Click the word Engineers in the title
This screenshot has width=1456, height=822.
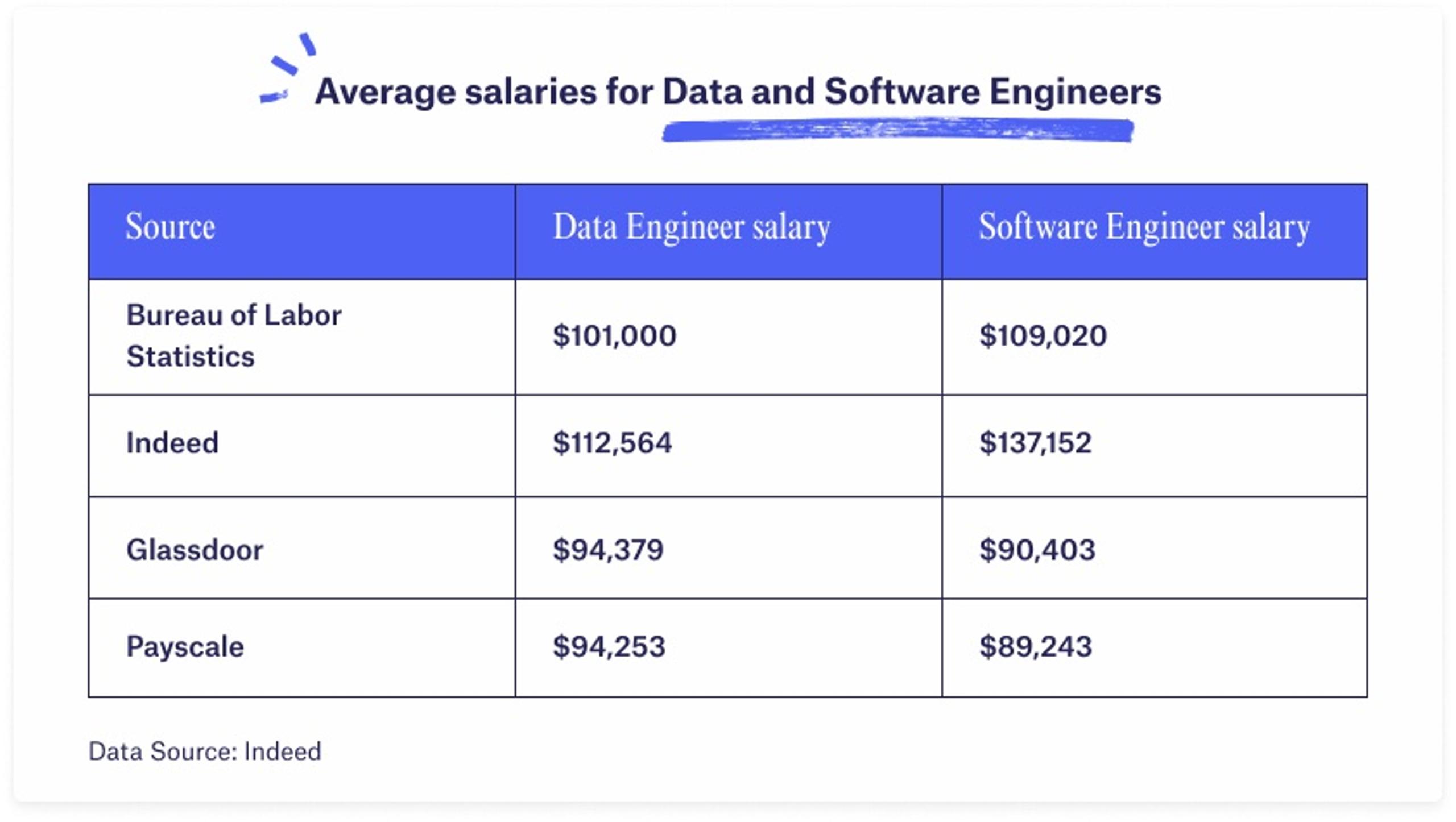[x=1076, y=92]
